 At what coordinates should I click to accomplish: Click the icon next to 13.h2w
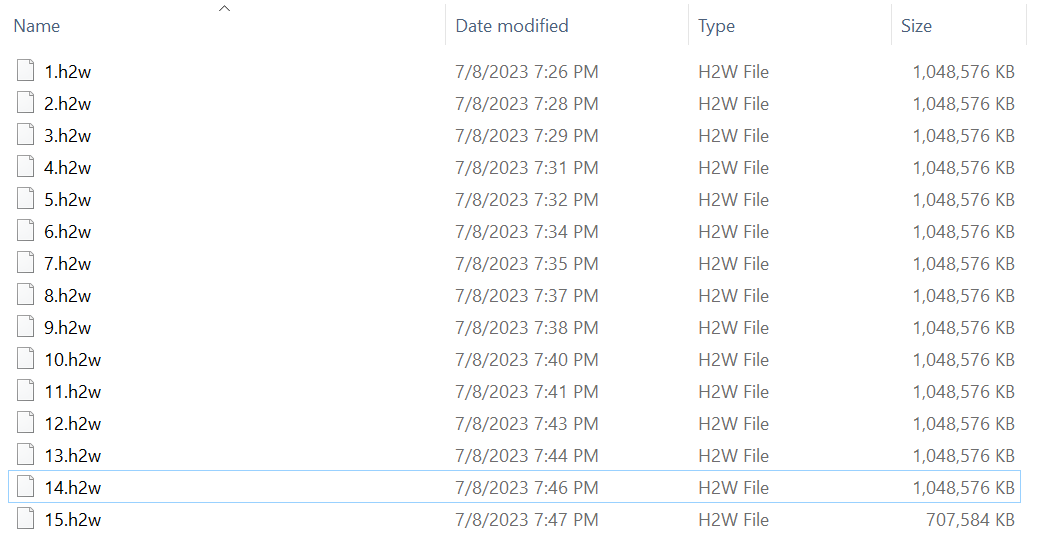pos(26,455)
